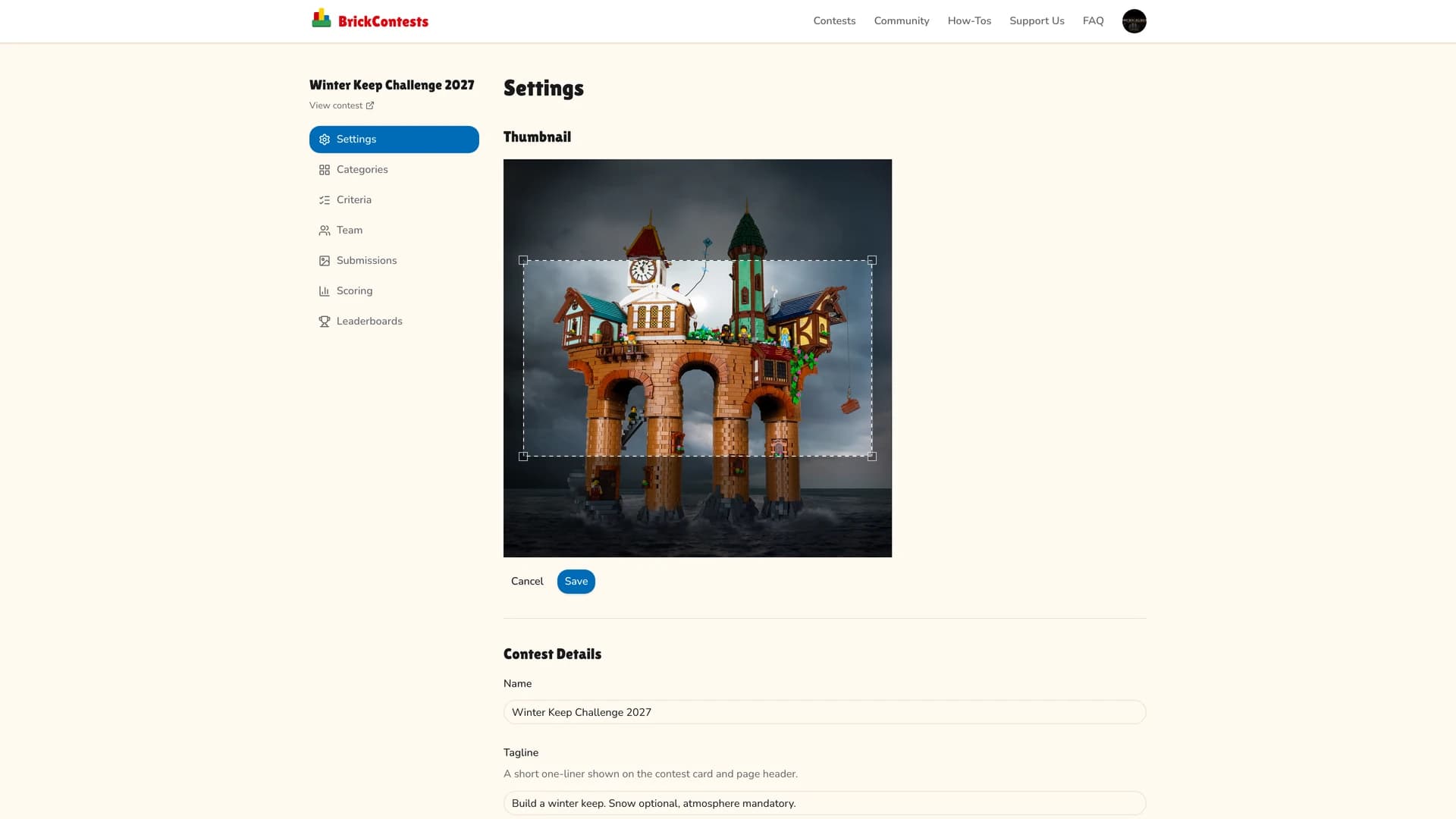This screenshot has width=1456, height=819.
Task: Click the BrickContests brick logo icon
Action: (x=322, y=18)
